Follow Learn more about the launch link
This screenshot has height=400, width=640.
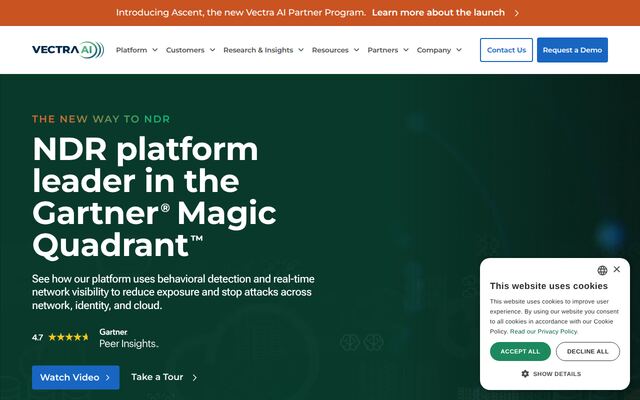coord(438,13)
